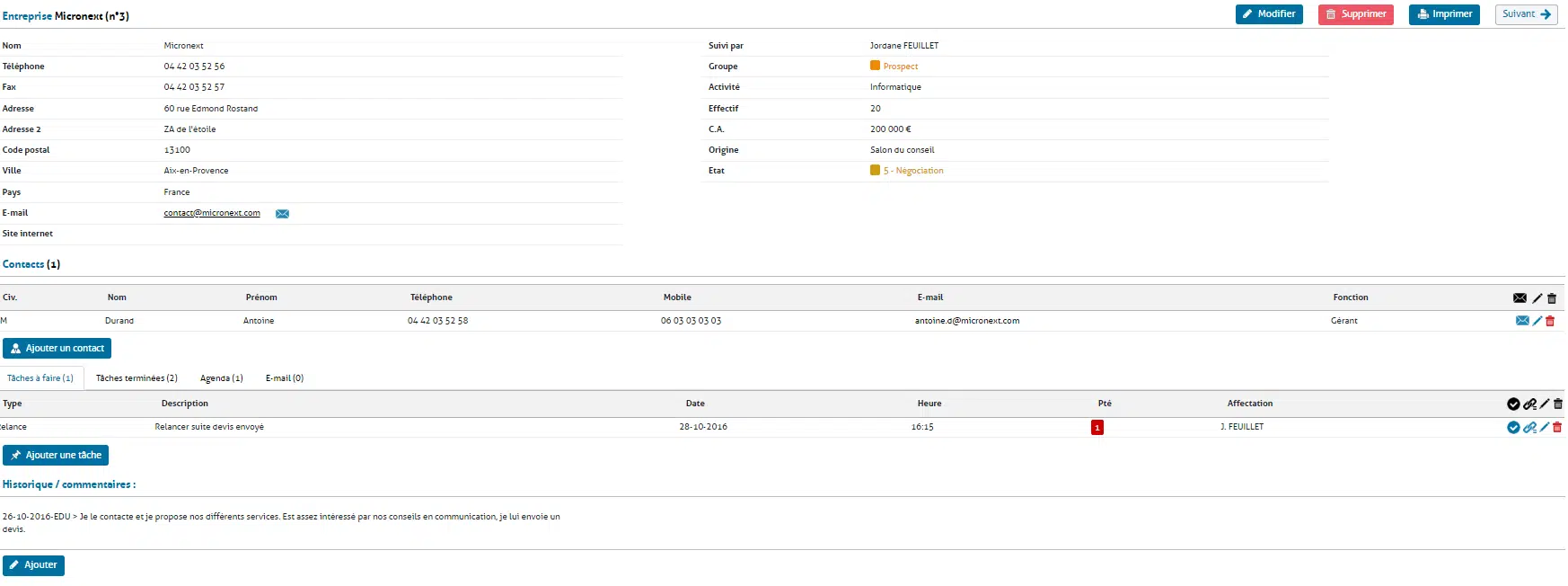This screenshot has height=586, width=1568.
Task: Edit the relance task with the pencil icon
Action: pyautogui.click(x=1545, y=428)
